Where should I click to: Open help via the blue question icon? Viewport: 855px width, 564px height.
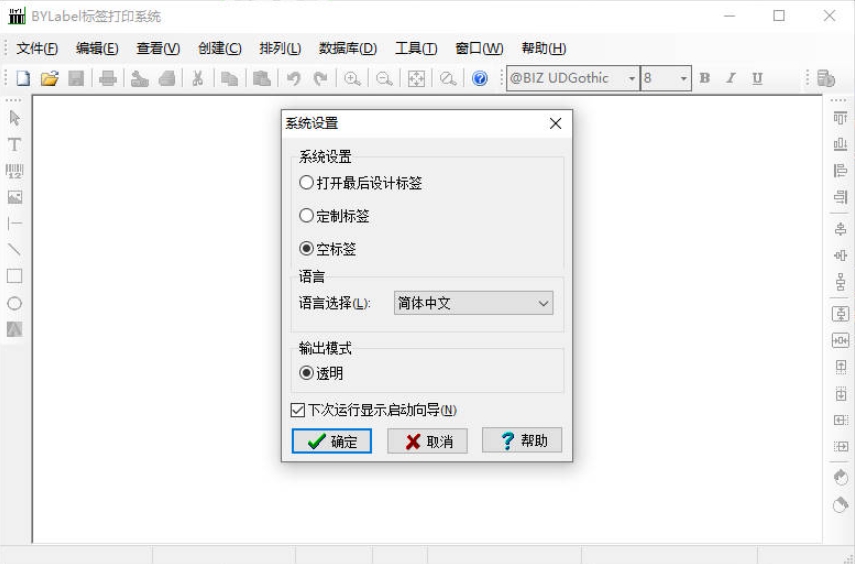[x=480, y=79]
